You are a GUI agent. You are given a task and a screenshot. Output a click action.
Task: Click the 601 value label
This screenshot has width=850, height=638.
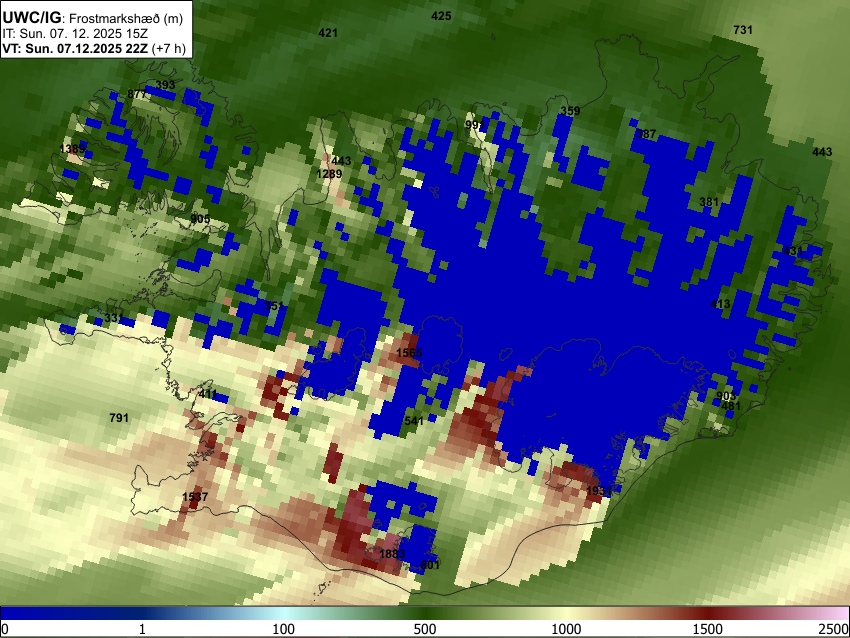(430, 565)
